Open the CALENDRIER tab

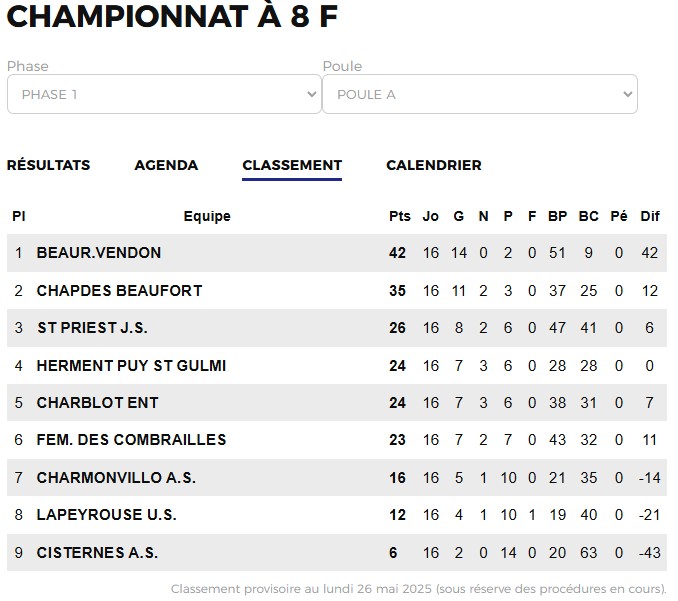(x=434, y=165)
